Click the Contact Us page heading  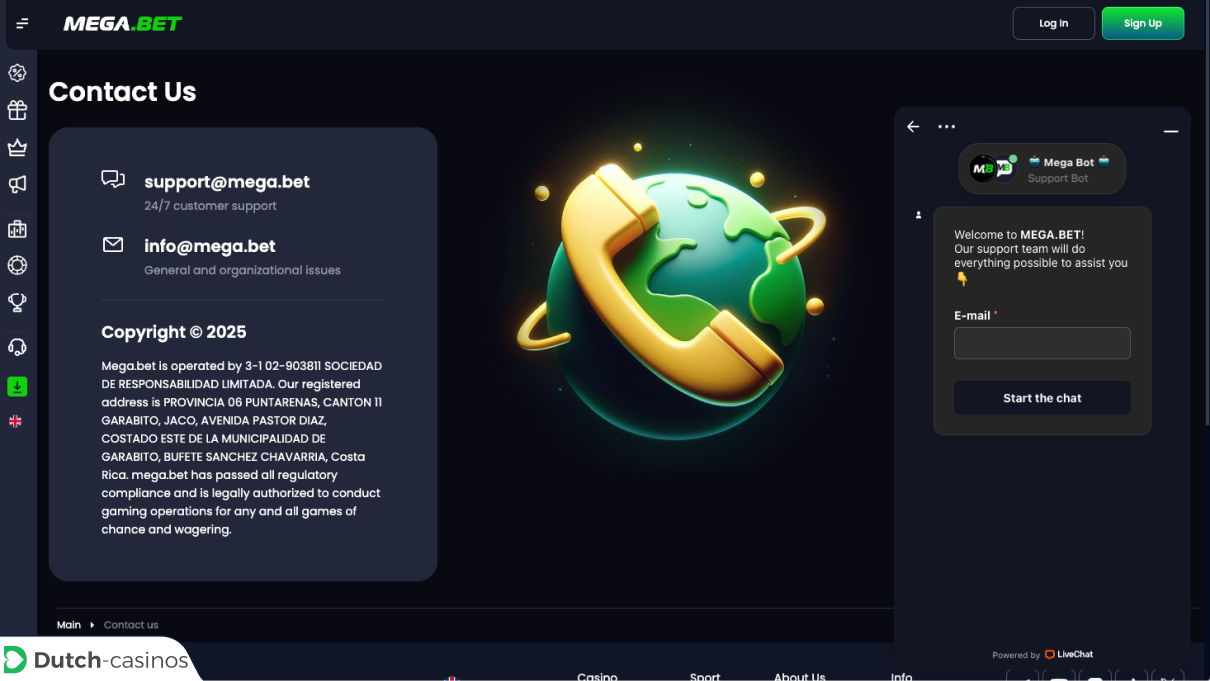click(122, 91)
